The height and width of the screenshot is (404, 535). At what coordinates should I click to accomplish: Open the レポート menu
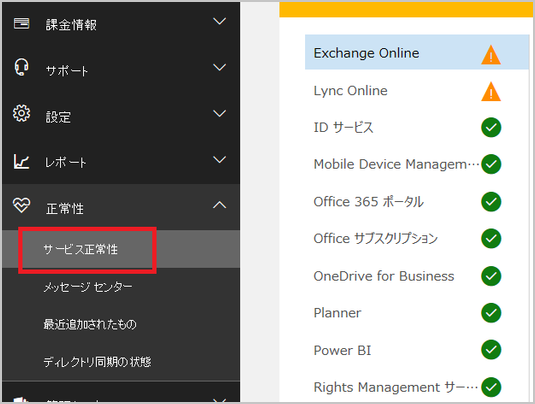pos(121,161)
